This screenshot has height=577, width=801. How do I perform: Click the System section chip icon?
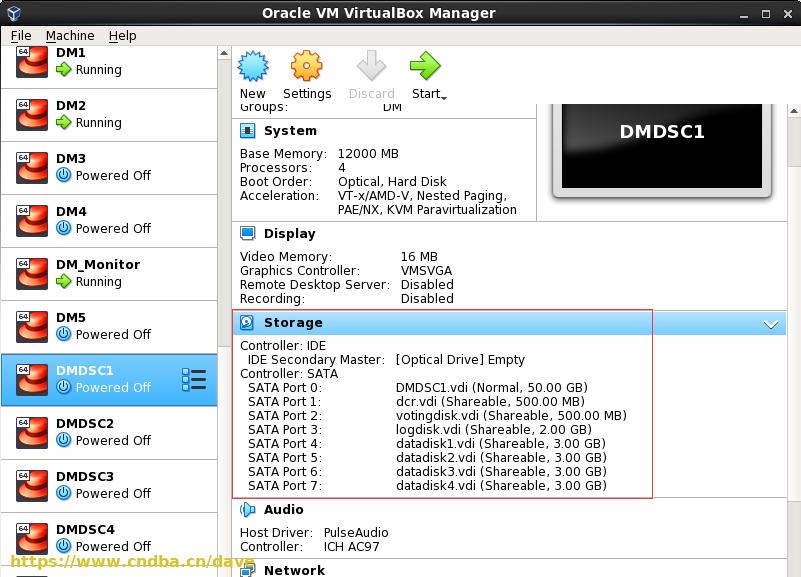click(x=248, y=131)
